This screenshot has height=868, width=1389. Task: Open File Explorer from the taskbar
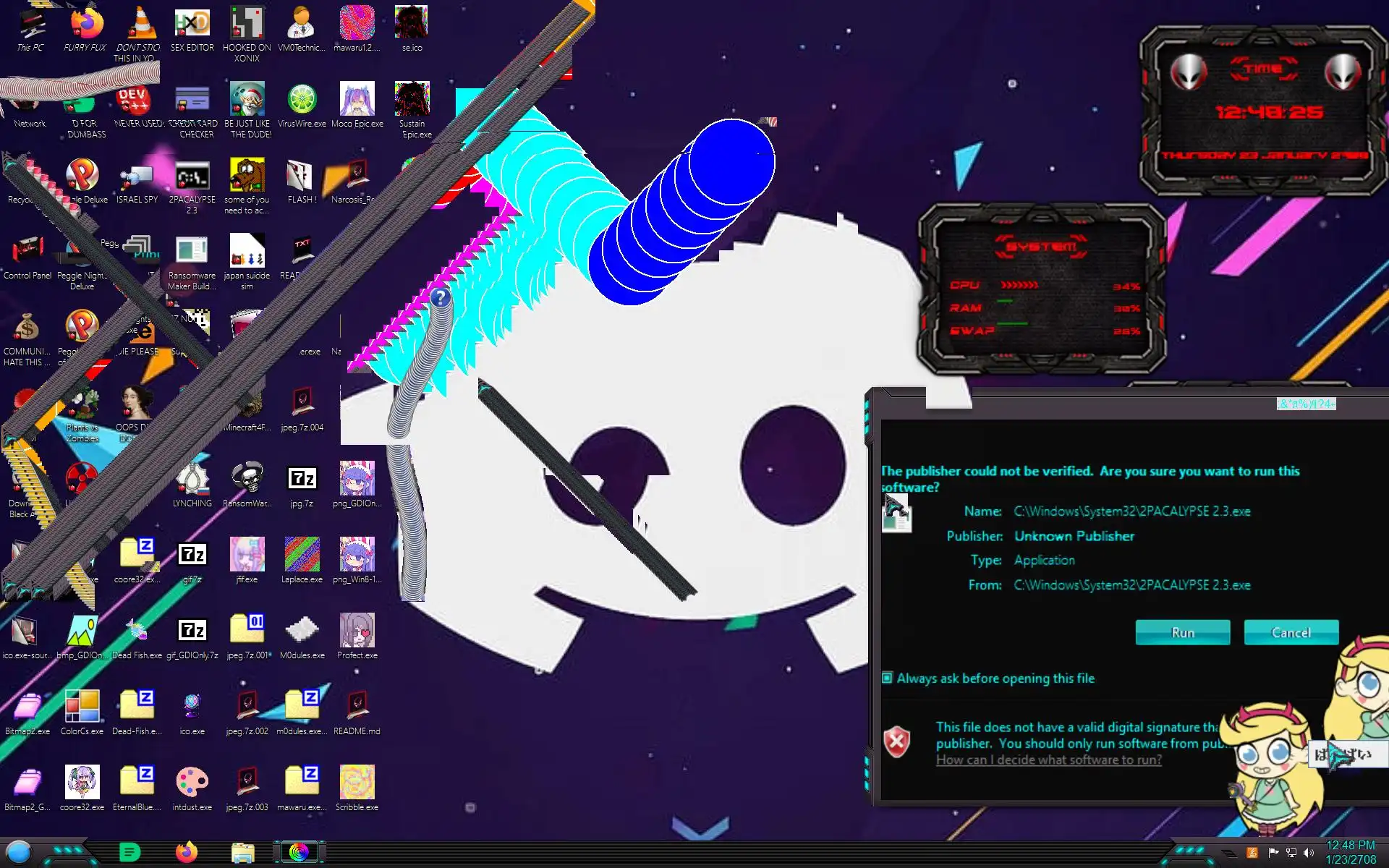pos(242,852)
